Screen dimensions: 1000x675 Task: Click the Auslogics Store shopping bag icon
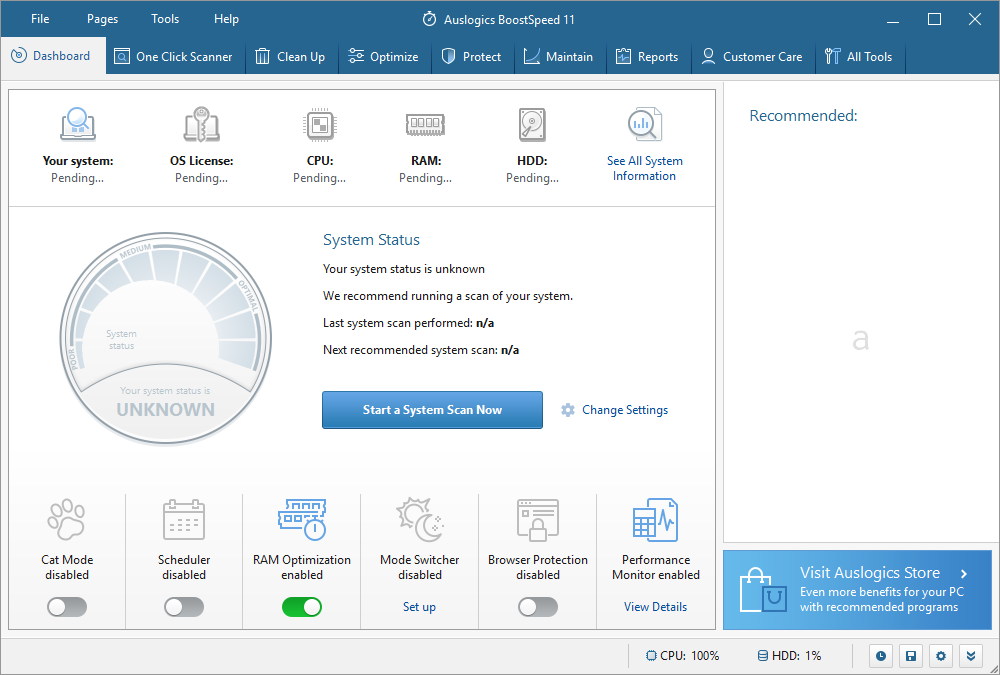(x=763, y=591)
